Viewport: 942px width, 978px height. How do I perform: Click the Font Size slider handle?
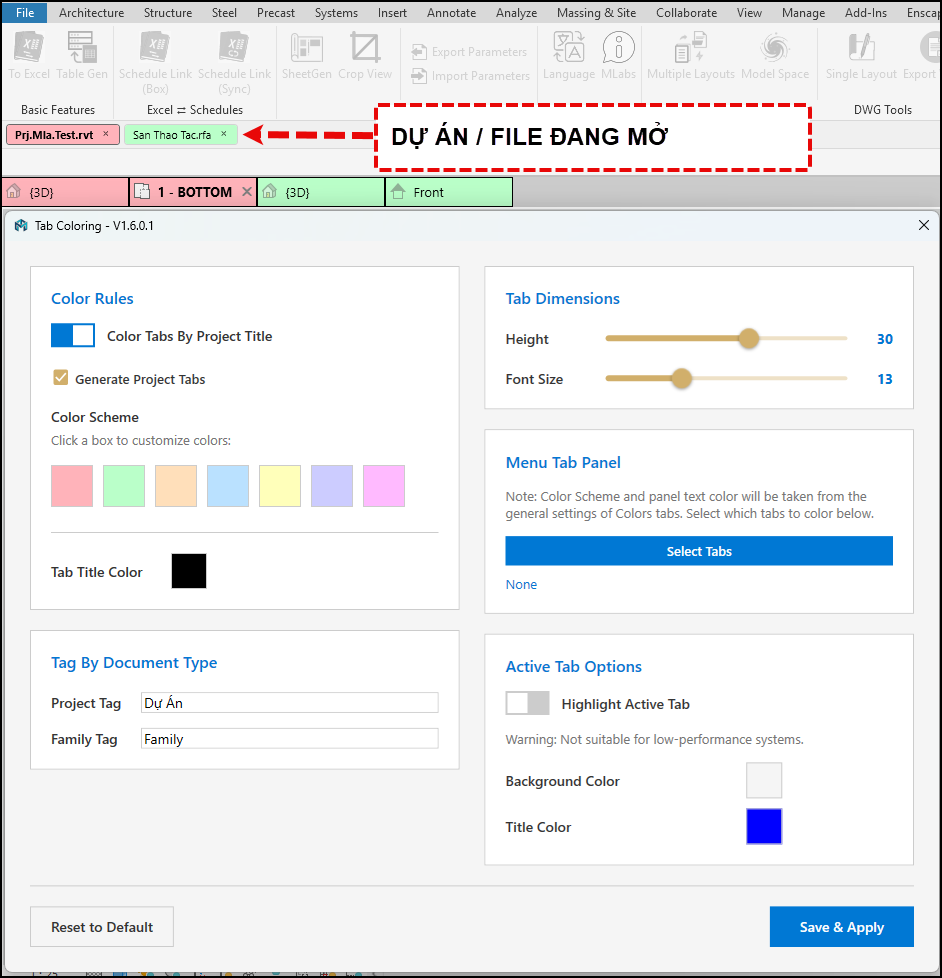(682, 379)
